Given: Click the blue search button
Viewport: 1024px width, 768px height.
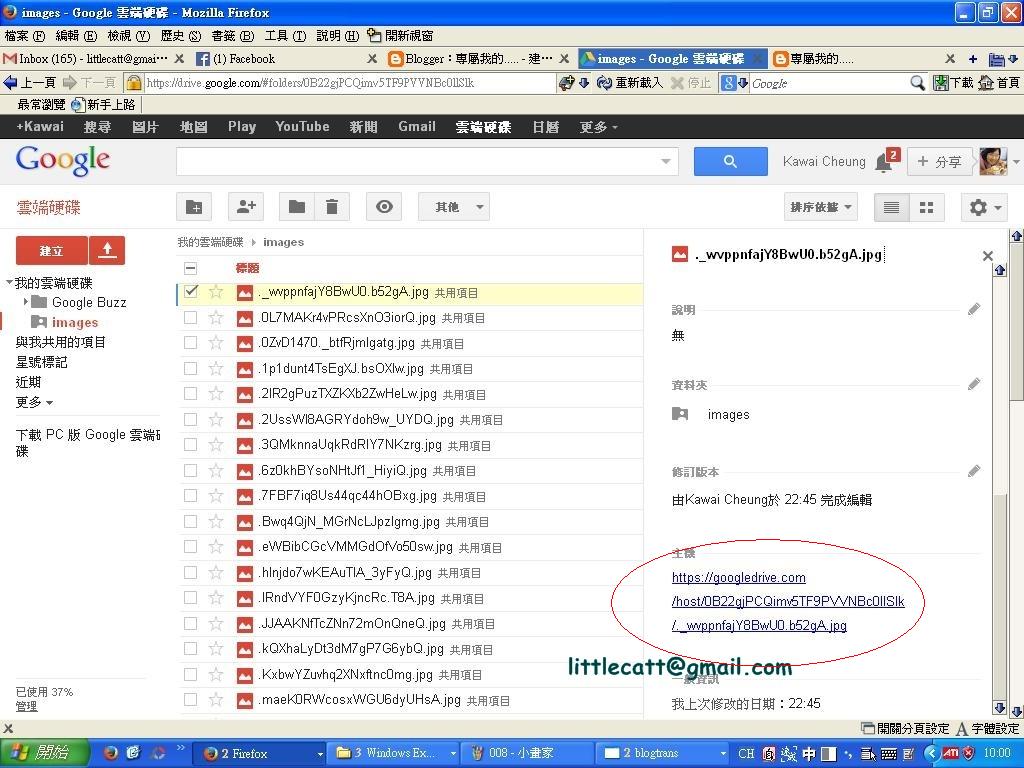Looking at the screenshot, I should pyautogui.click(x=730, y=161).
